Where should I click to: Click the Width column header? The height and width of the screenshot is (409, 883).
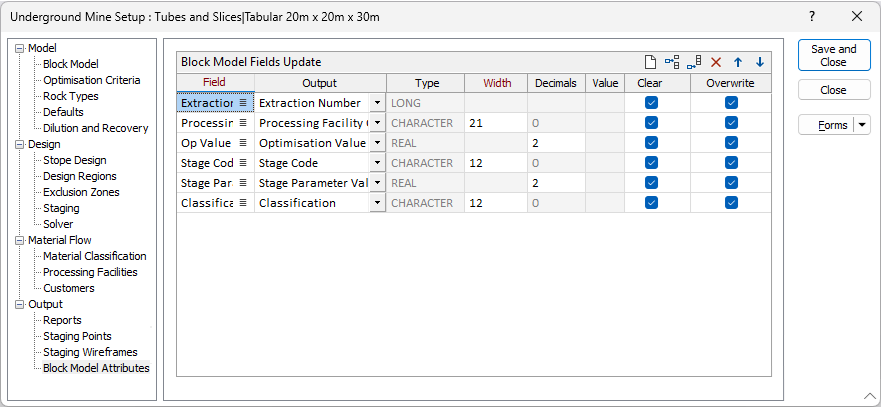[x=496, y=83]
